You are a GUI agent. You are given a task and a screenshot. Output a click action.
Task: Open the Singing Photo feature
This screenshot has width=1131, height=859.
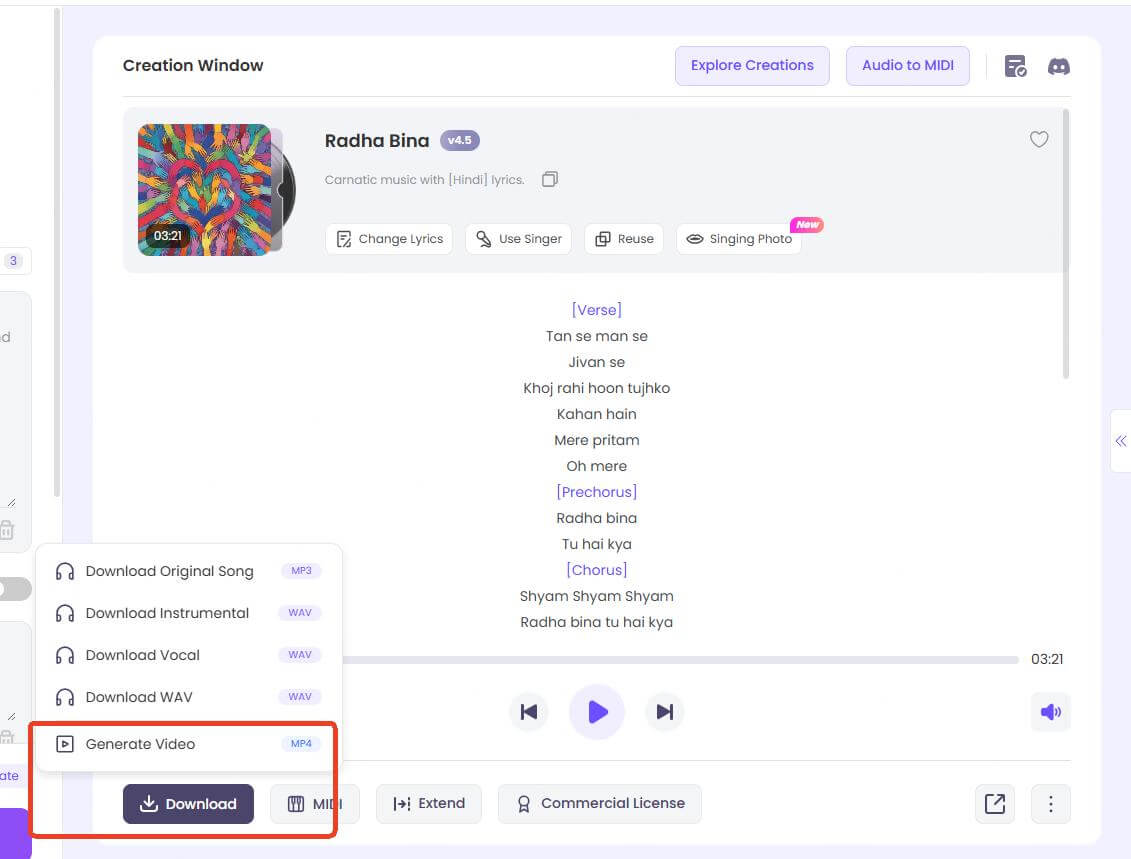pos(739,239)
